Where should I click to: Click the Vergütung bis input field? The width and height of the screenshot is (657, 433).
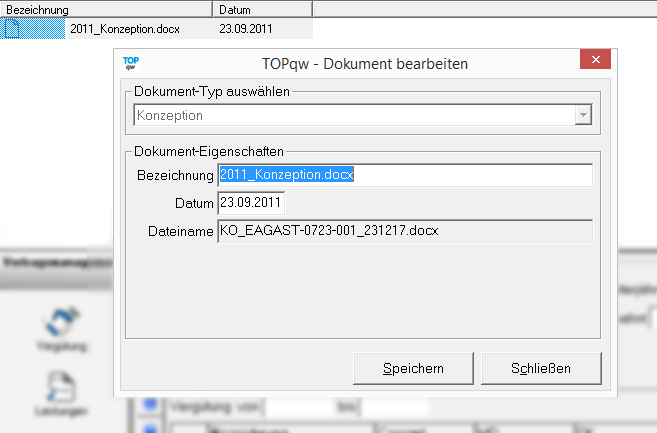coord(394,408)
